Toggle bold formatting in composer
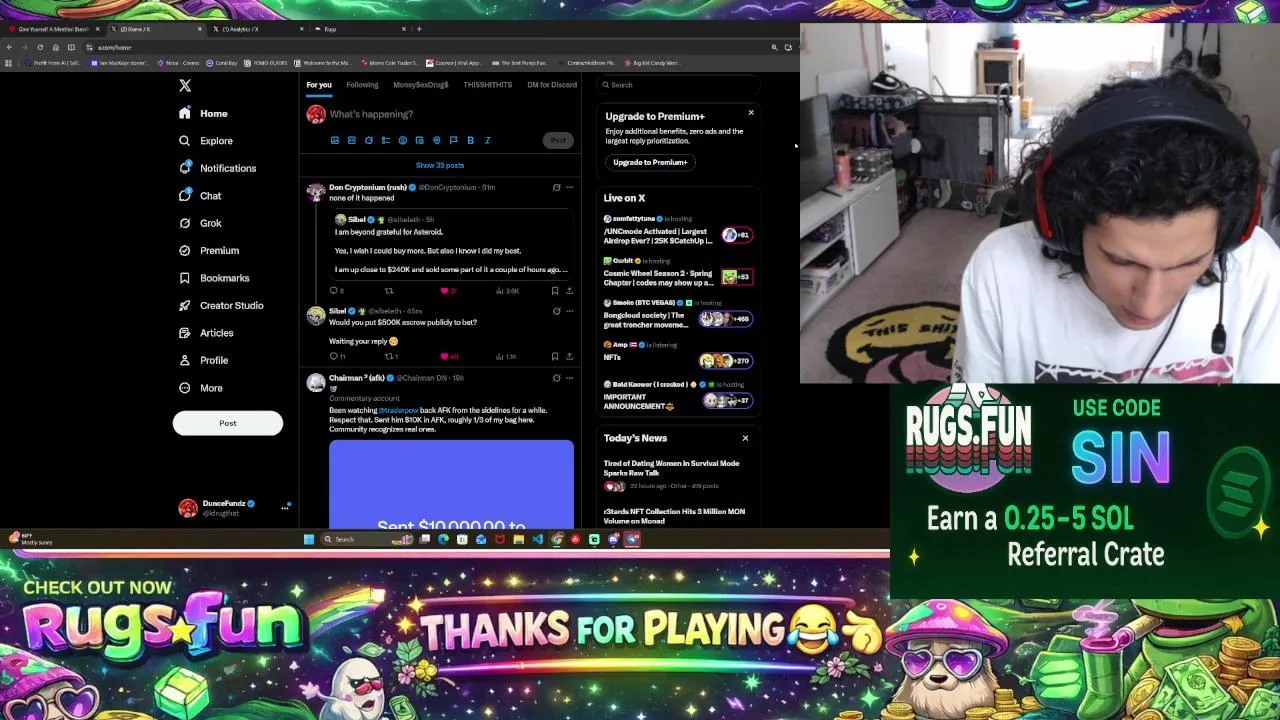1280x720 pixels. pyautogui.click(x=470, y=140)
